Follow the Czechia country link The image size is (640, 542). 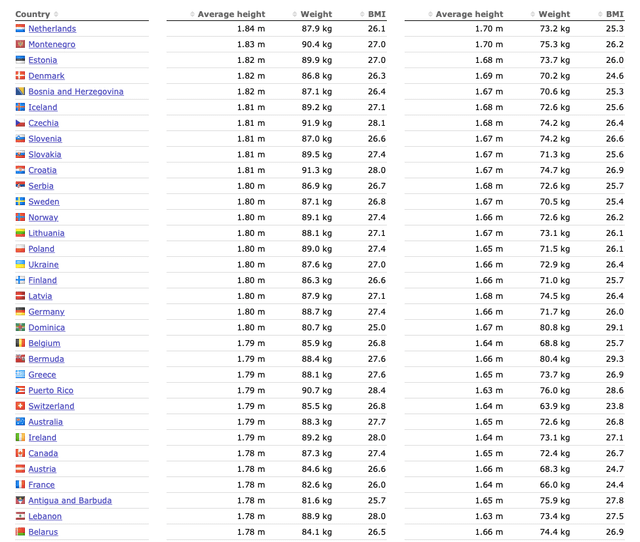[x=43, y=123]
